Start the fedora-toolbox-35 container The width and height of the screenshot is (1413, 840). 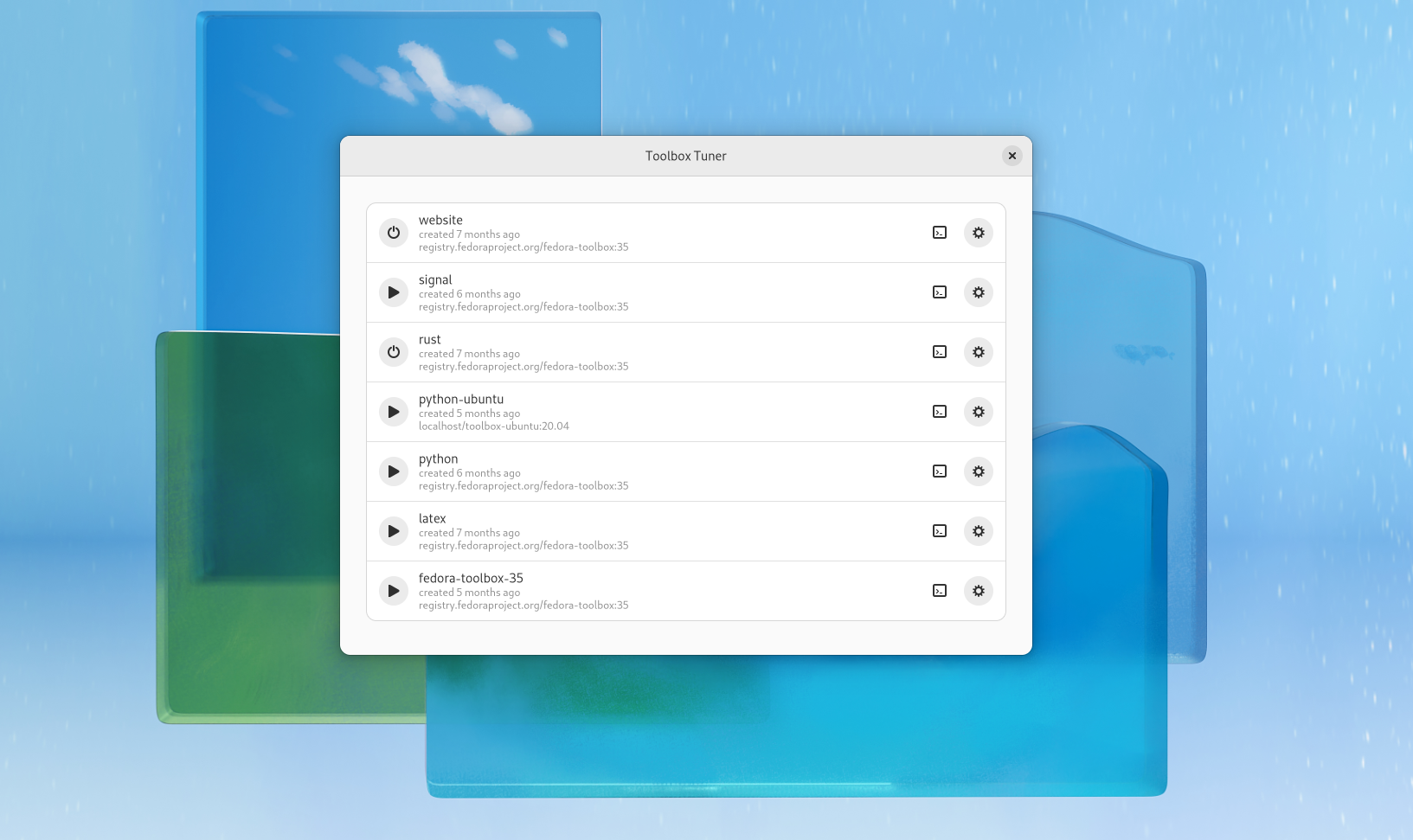point(394,591)
